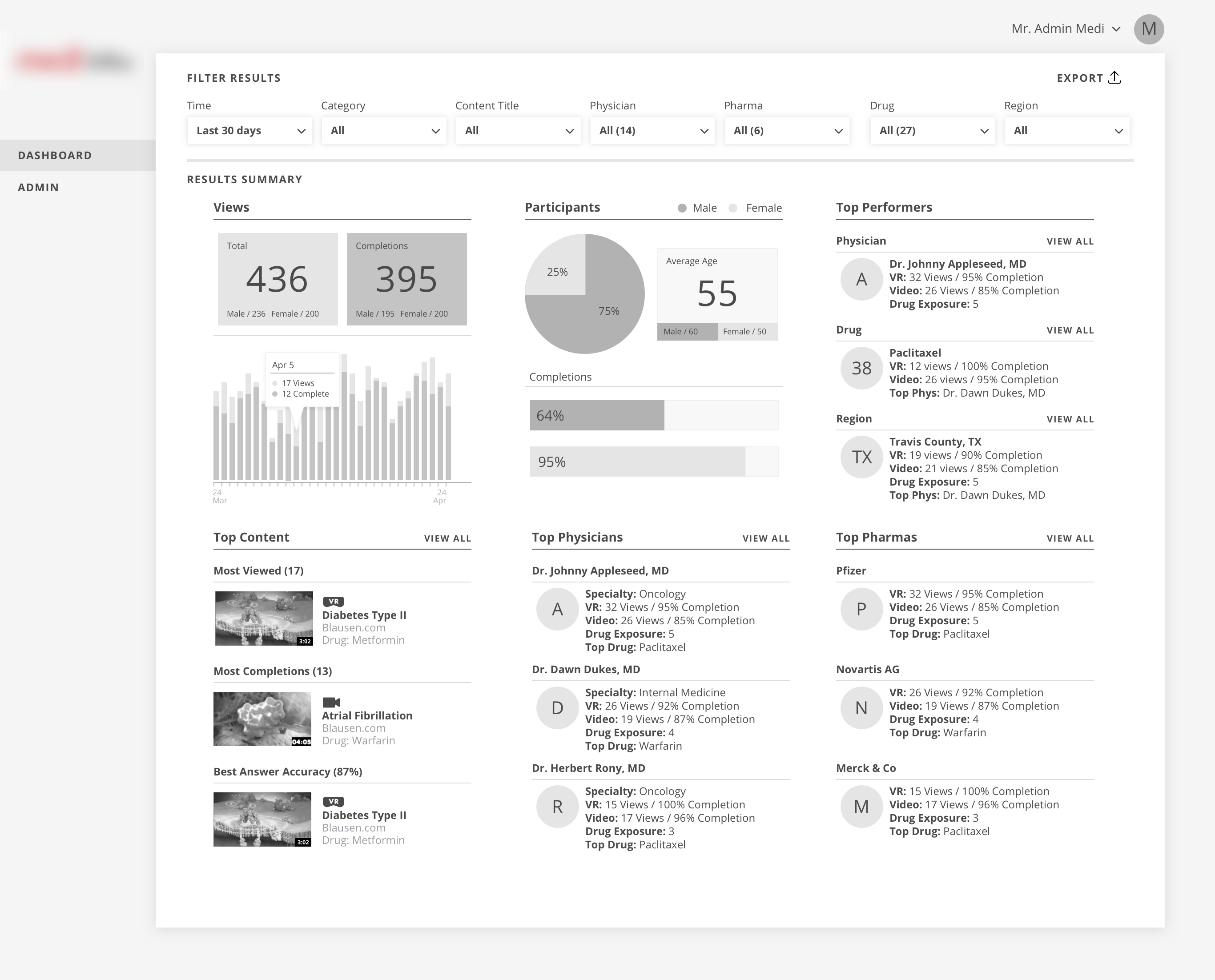Viewport: 1215px width, 980px height.
Task: Click View All for Top Performers Physician
Action: click(x=1070, y=241)
